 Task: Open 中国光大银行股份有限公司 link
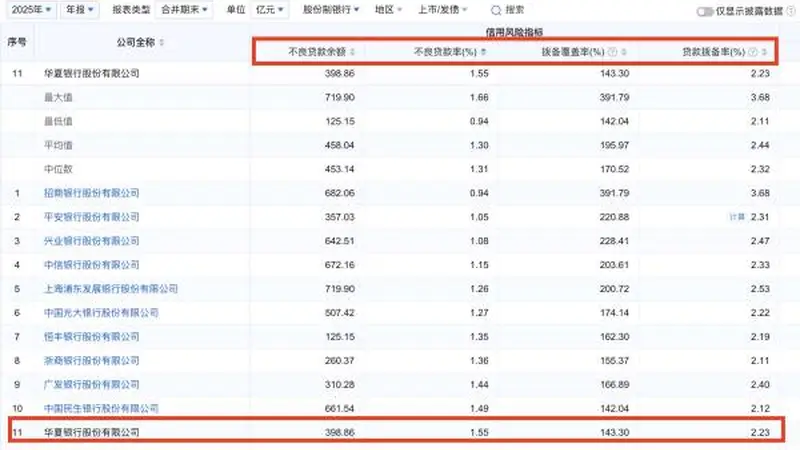click(x=101, y=313)
